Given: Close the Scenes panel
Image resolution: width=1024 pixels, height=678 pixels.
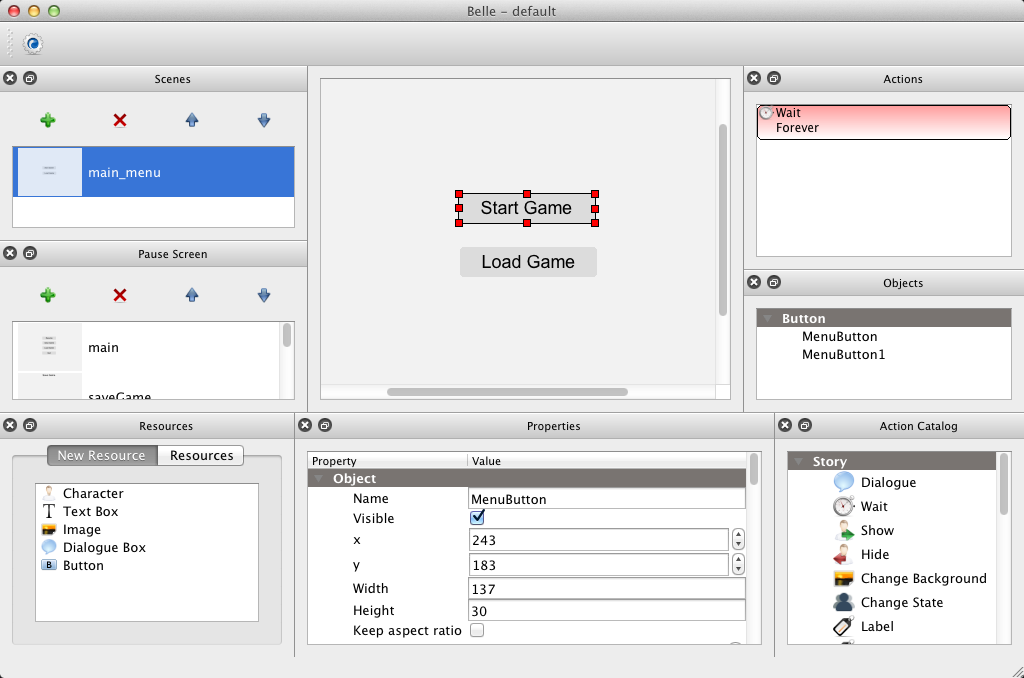Looking at the screenshot, I should [10, 78].
